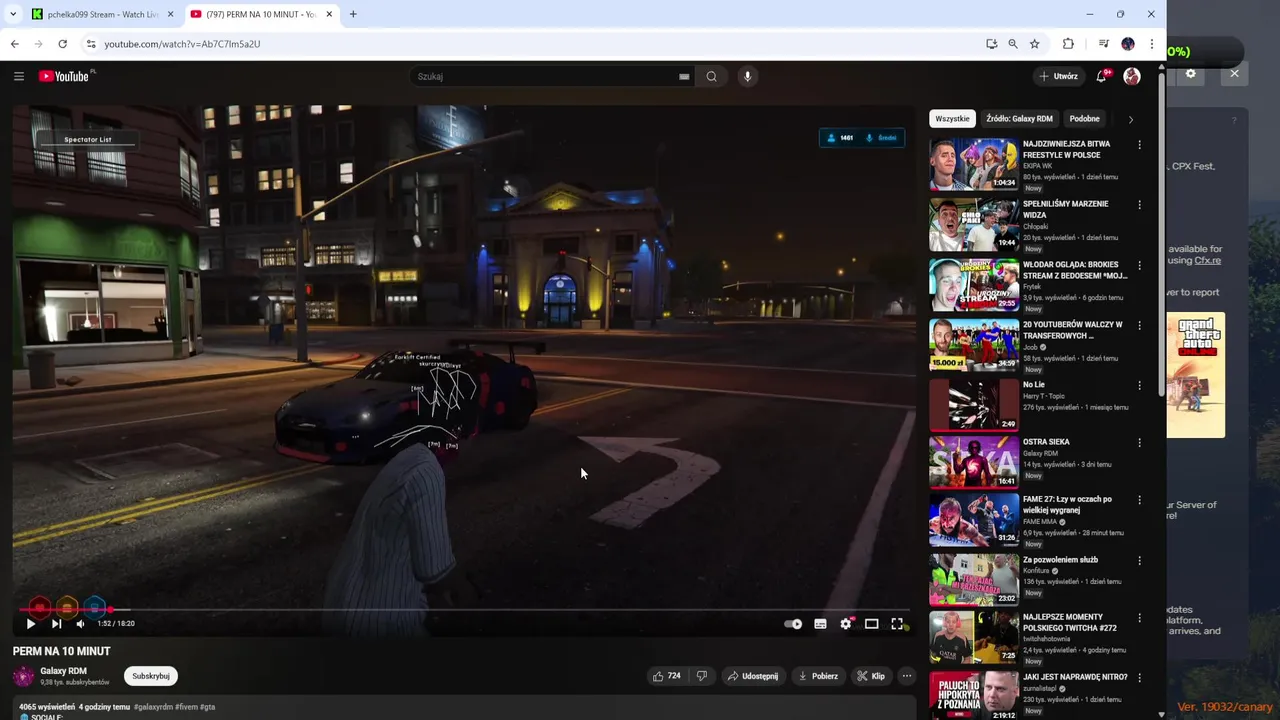Switch to theater mode

[872, 623]
